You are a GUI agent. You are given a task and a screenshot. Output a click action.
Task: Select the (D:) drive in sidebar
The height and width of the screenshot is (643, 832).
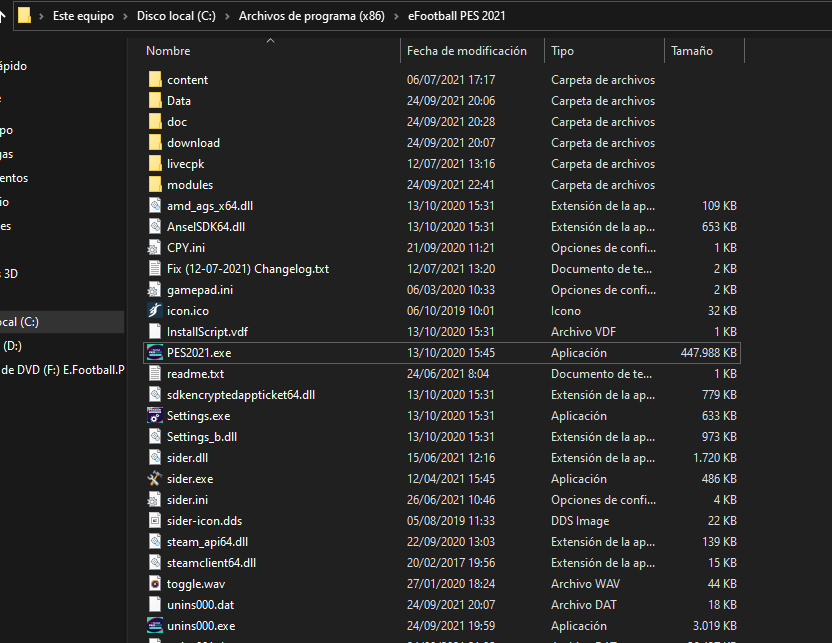(x=13, y=346)
